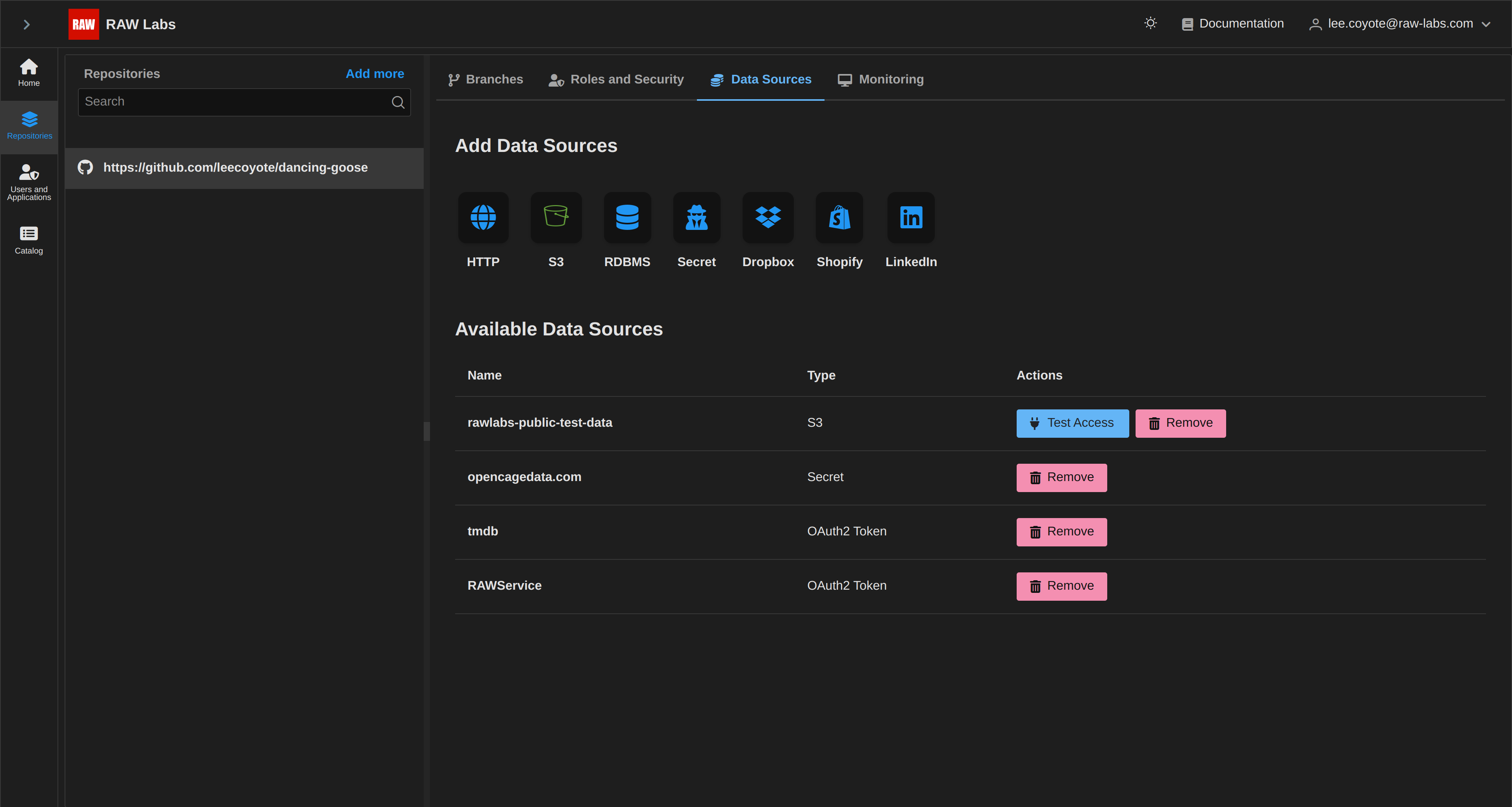Screen dimensions: 1512x807
Task: Open Catalog in the sidebar
Action: click(29, 240)
